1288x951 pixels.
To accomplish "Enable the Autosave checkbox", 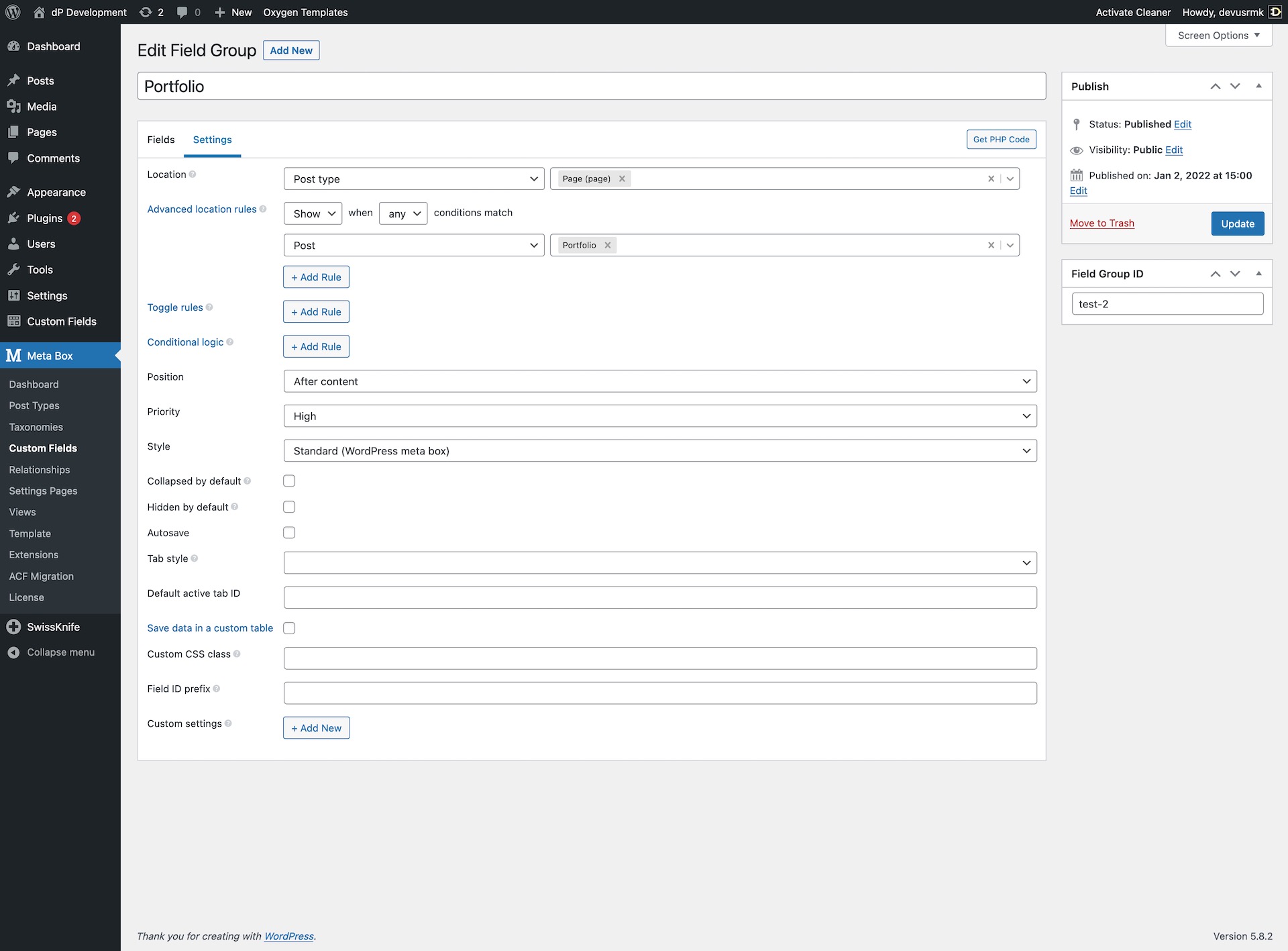I will click(x=289, y=532).
